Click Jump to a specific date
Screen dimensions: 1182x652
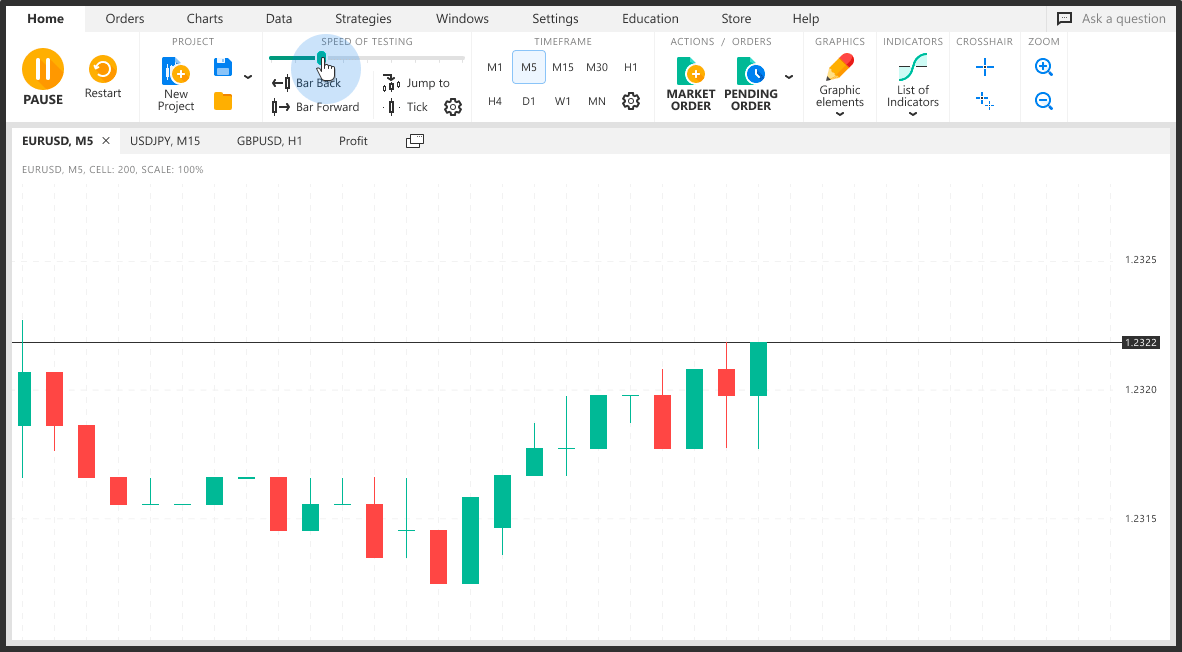pos(424,82)
